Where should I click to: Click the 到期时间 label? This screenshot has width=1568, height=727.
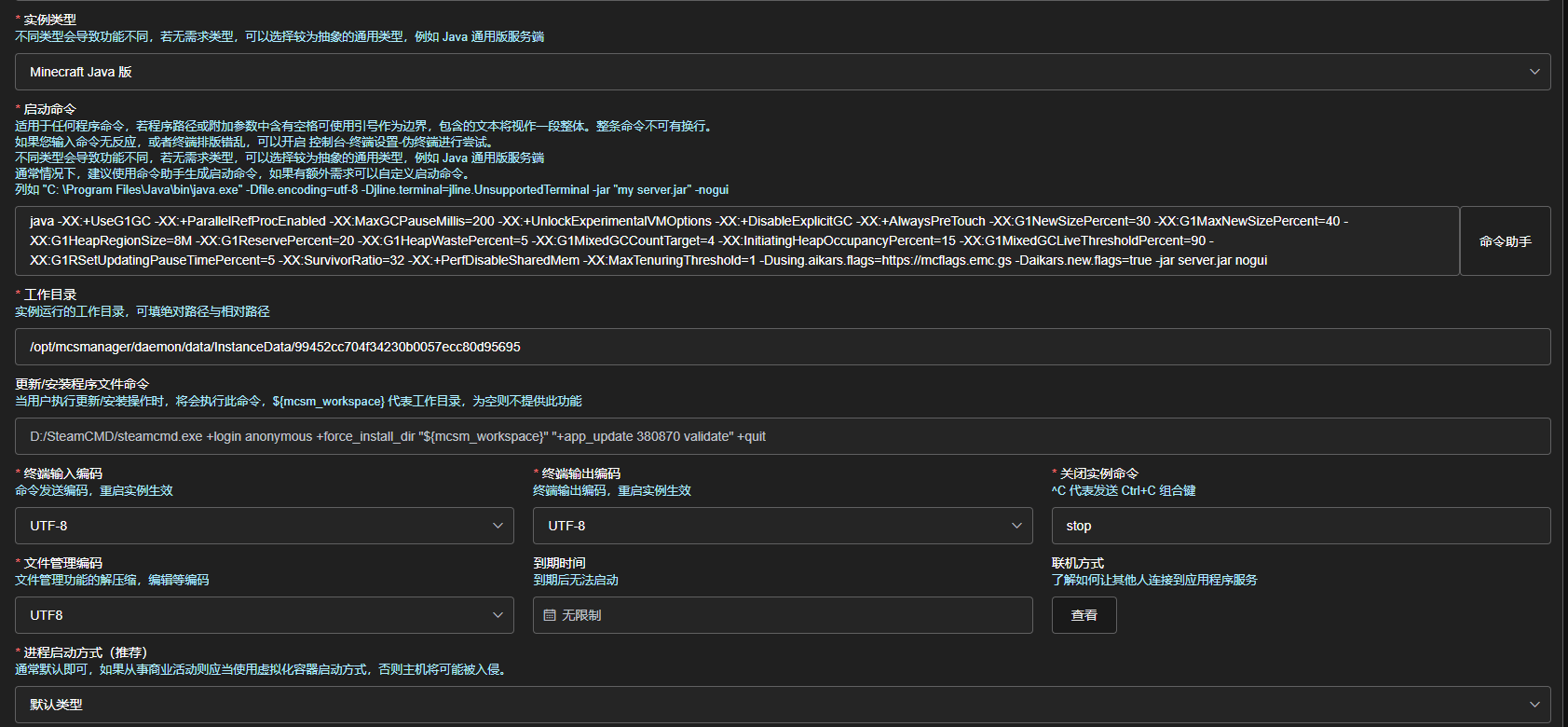click(559, 563)
